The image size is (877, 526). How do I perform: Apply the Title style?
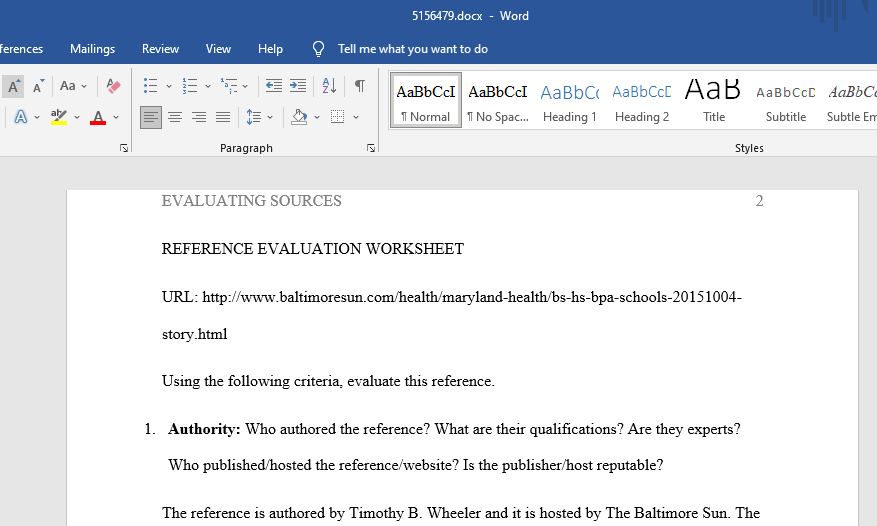714,101
